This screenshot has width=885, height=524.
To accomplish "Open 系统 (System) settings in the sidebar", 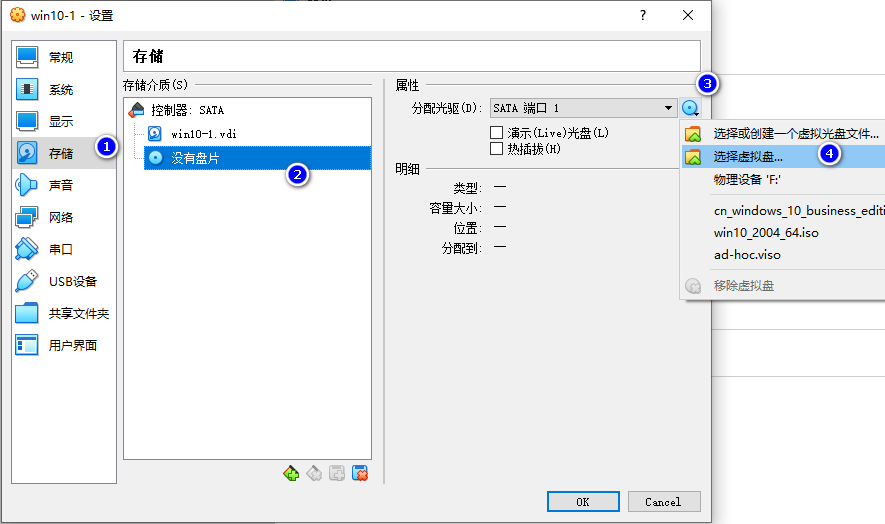I will pyautogui.click(x=60, y=89).
